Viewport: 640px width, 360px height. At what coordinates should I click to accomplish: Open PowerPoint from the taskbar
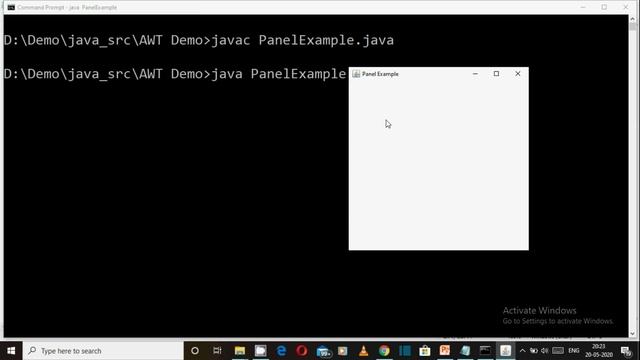445,351
